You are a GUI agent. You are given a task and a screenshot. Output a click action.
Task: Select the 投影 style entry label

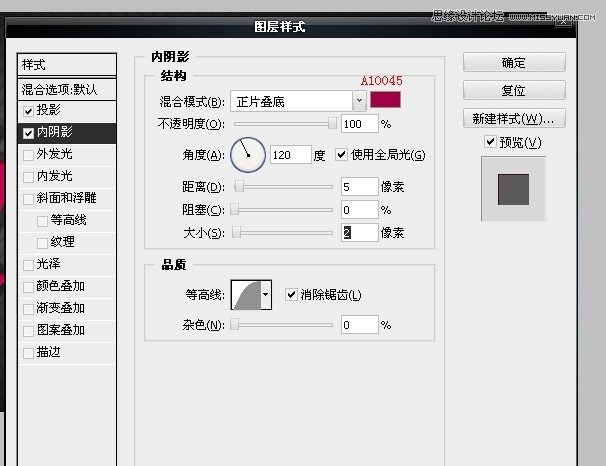[x=48, y=110]
